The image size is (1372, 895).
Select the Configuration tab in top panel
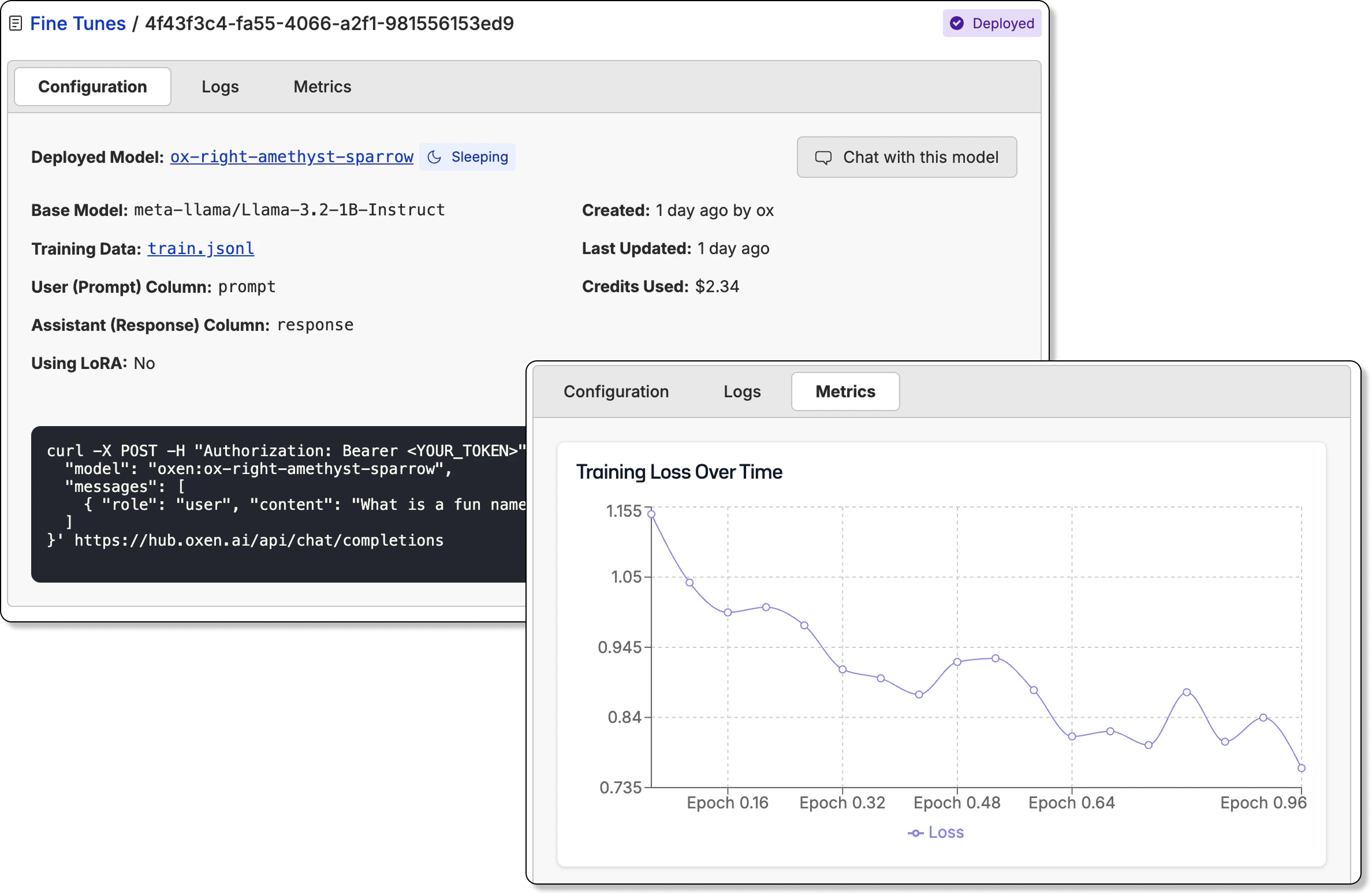click(92, 87)
